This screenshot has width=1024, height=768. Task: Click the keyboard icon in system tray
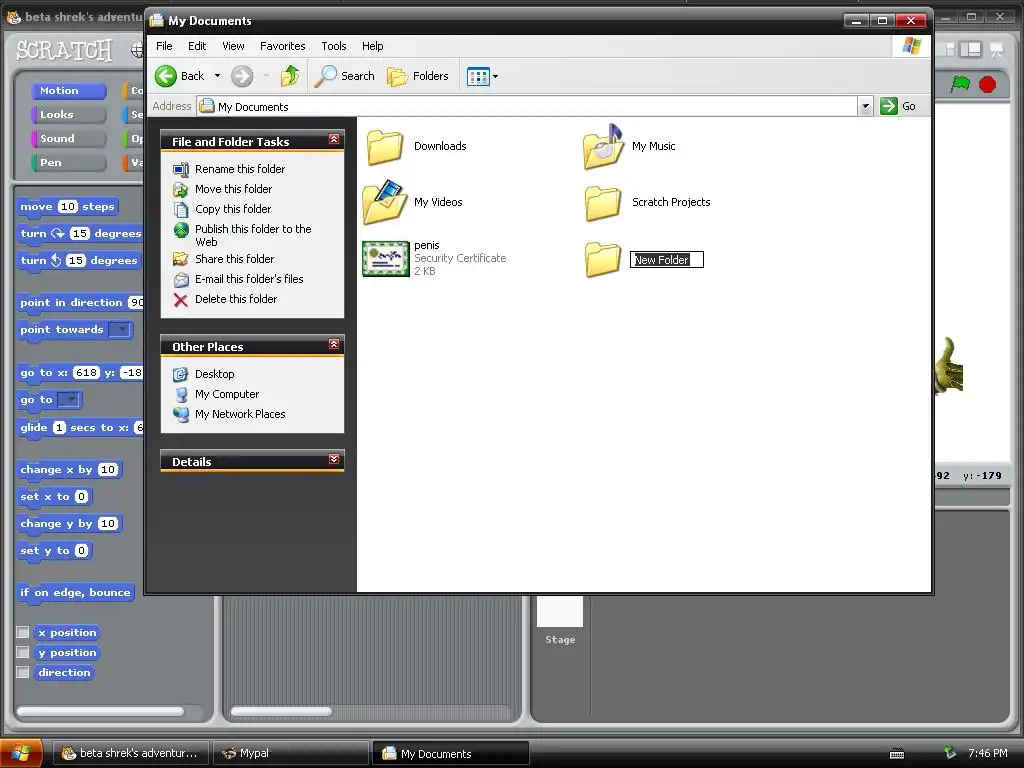pos(897,754)
